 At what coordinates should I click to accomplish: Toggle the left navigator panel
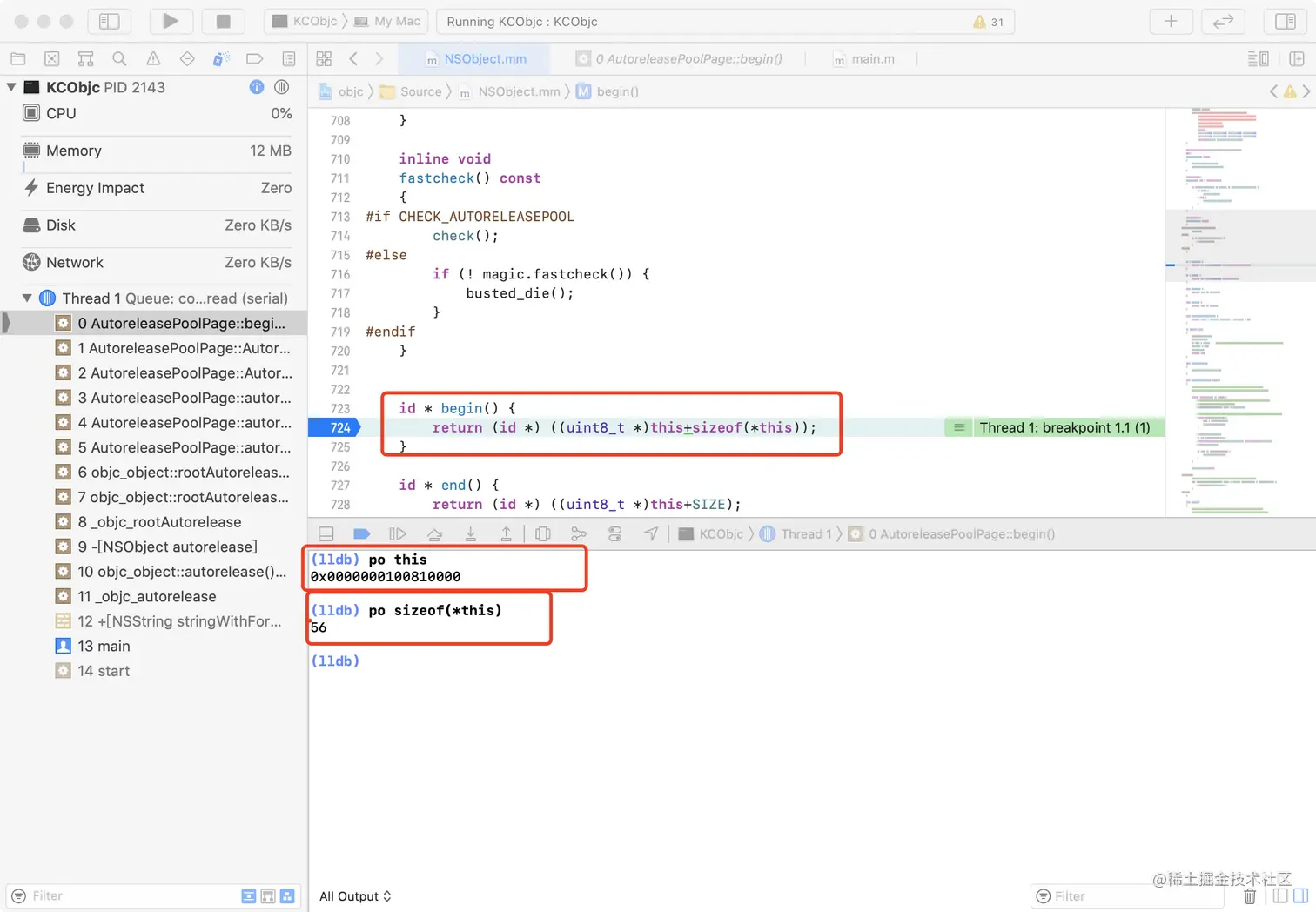[x=109, y=21]
